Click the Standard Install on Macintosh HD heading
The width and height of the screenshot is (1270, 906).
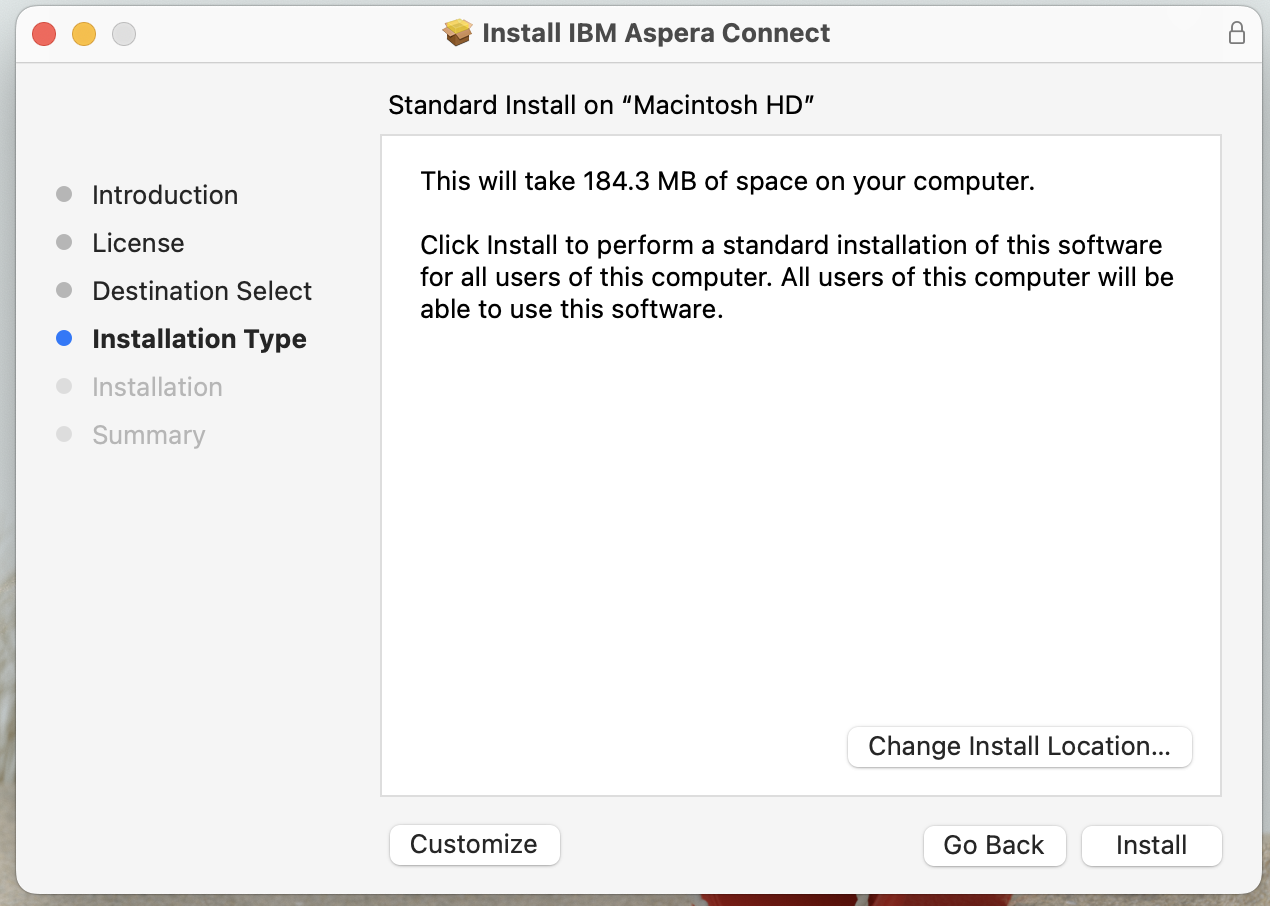pos(601,105)
